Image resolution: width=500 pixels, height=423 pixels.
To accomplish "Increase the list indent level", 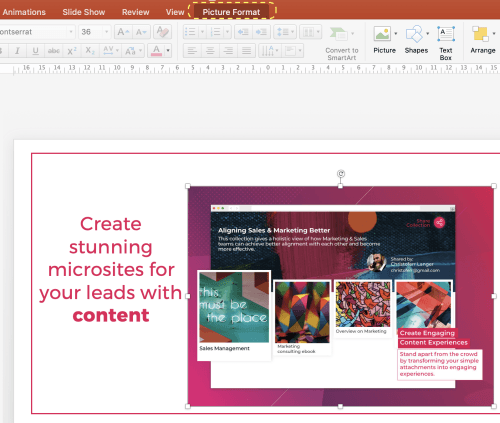I will click(261, 32).
